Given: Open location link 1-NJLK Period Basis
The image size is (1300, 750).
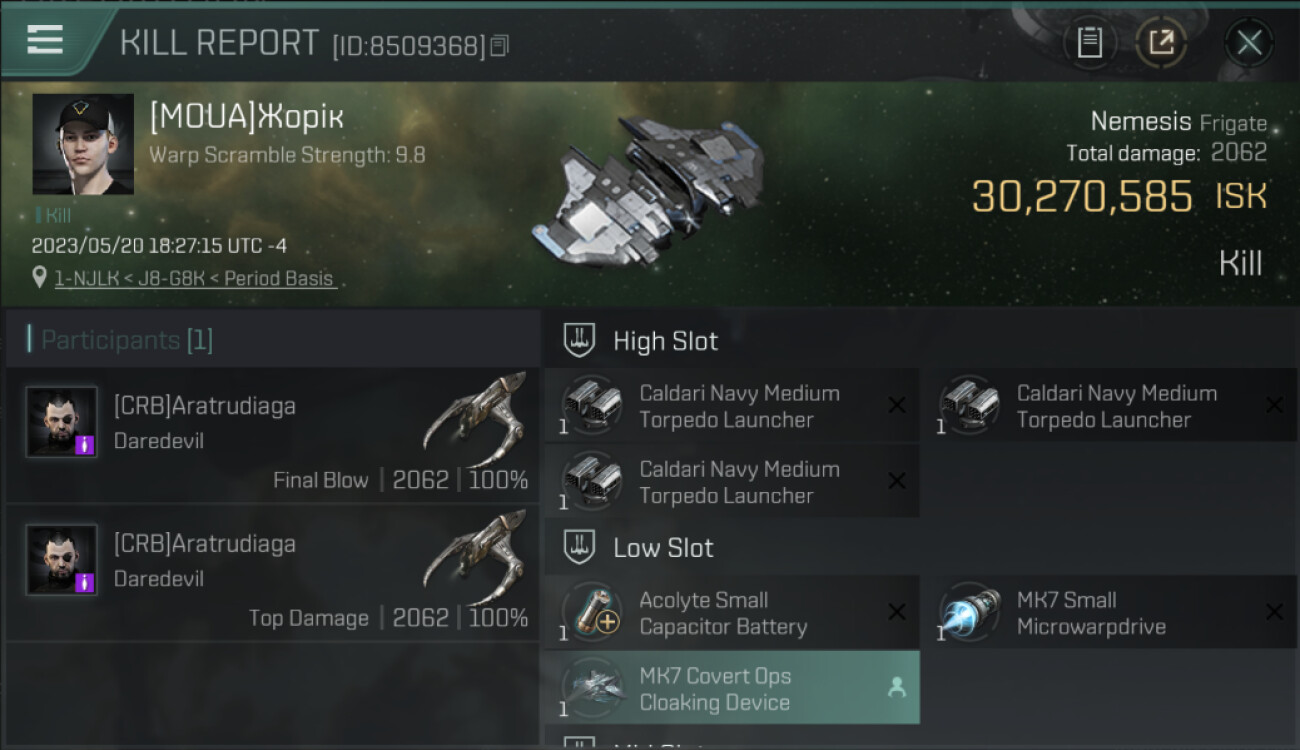Looking at the screenshot, I should click(x=194, y=278).
